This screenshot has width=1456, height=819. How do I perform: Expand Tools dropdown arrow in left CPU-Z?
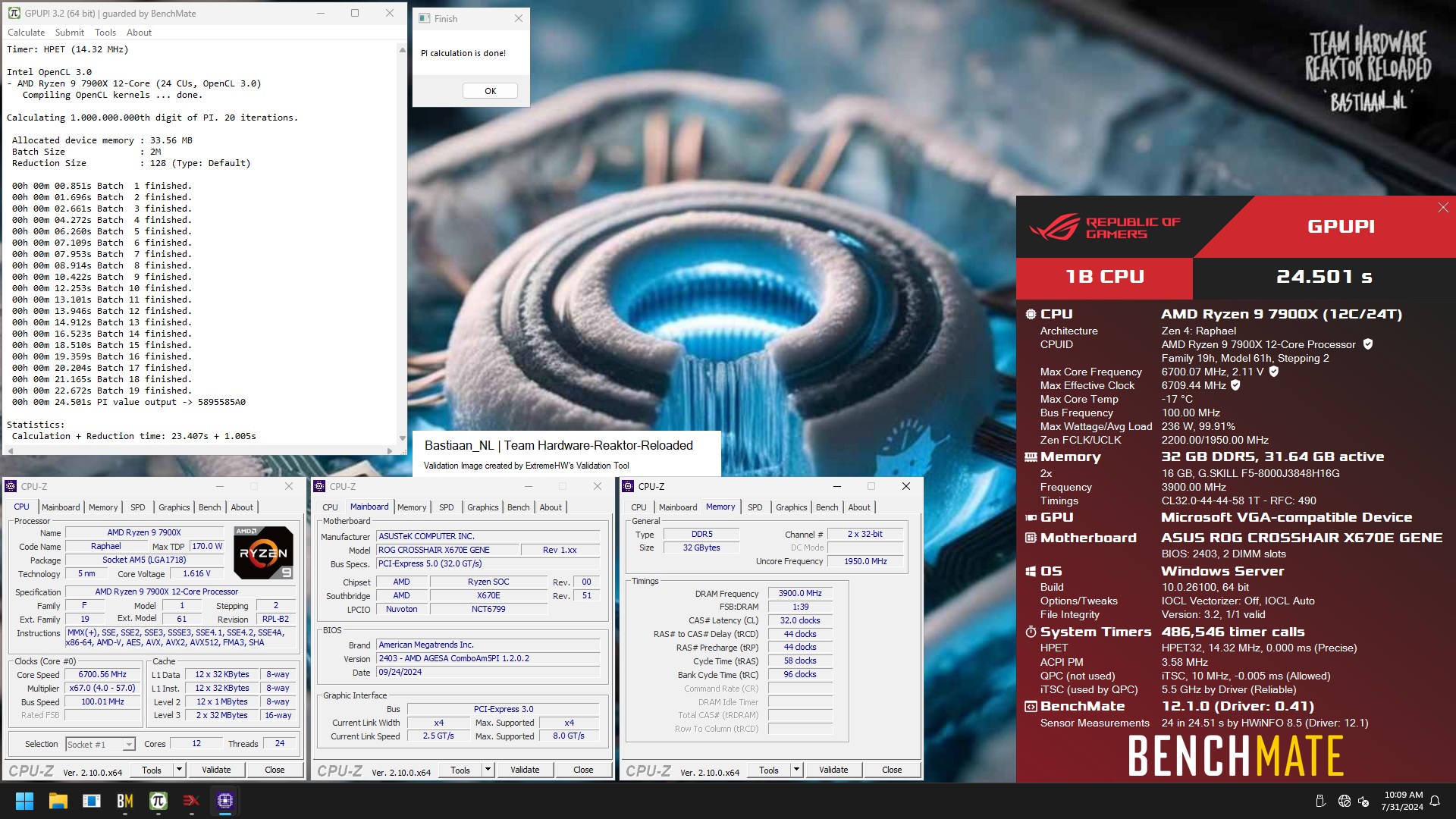179,770
